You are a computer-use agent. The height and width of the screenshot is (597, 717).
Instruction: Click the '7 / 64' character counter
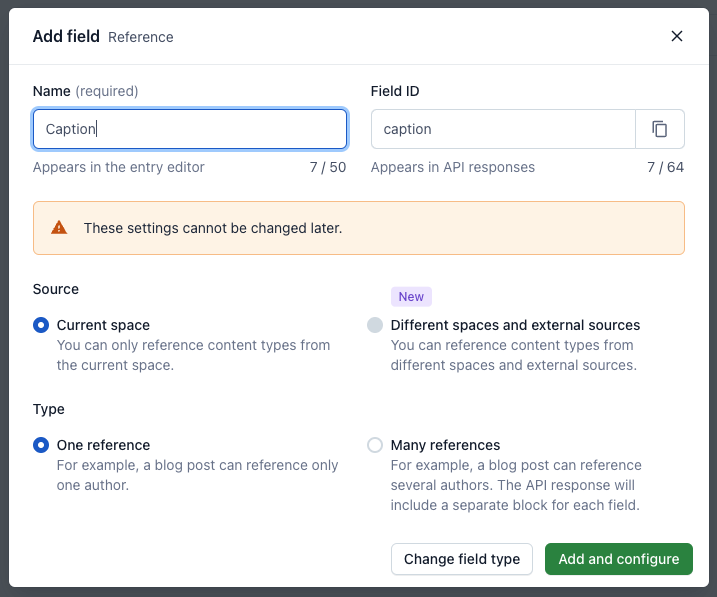coord(665,167)
